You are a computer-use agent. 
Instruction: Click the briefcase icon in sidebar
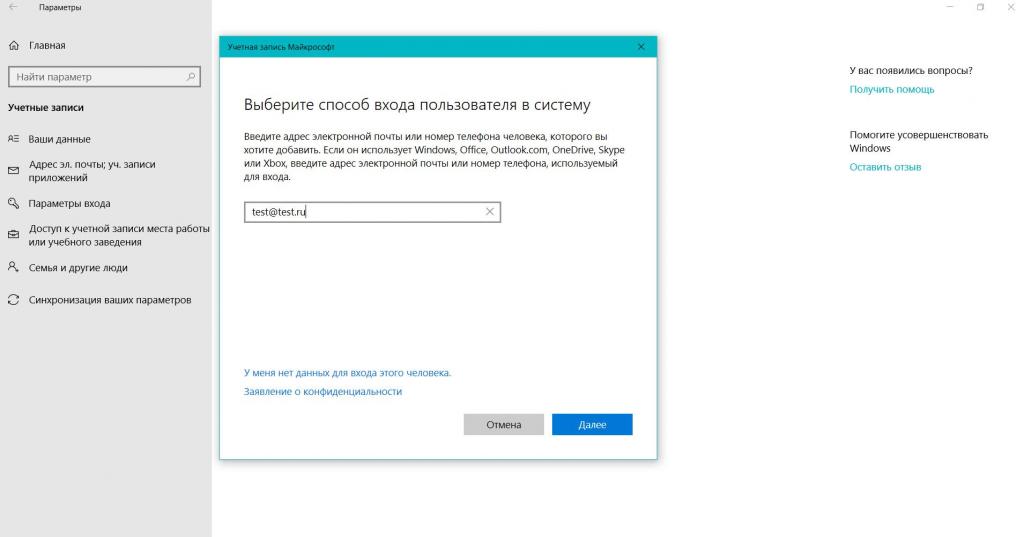tap(14, 234)
